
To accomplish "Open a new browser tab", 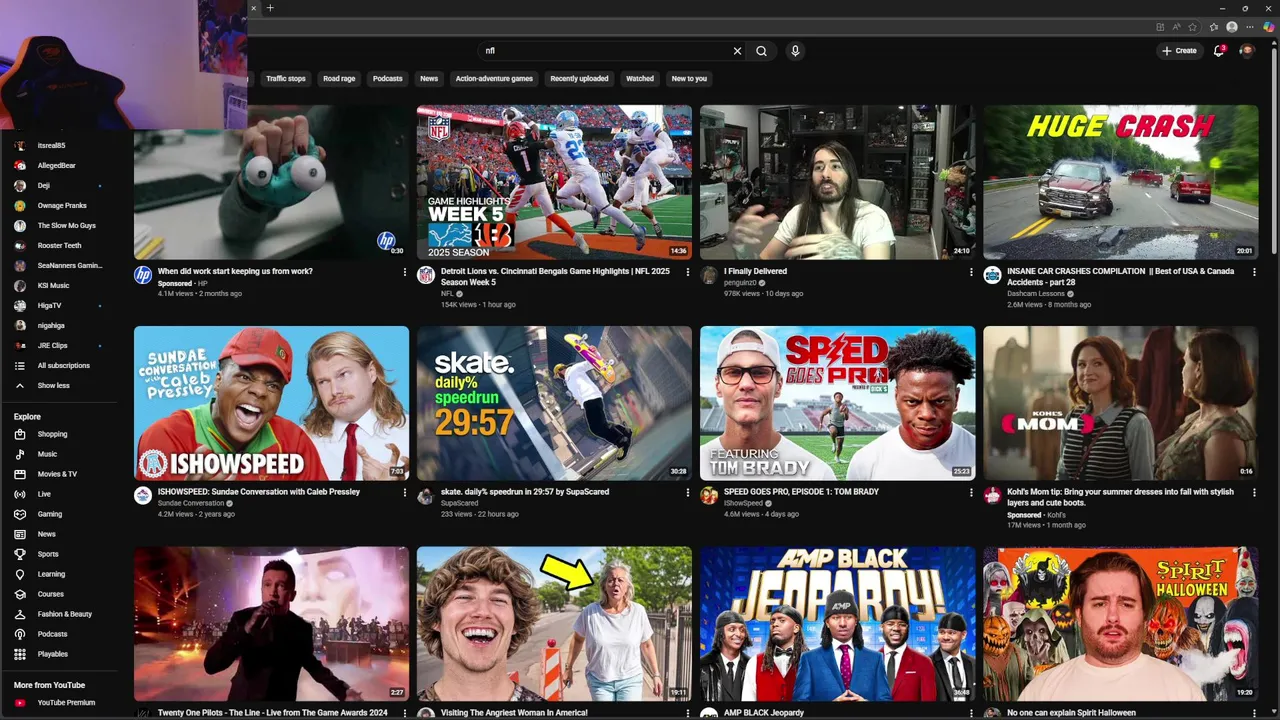I will pos(270,8).
